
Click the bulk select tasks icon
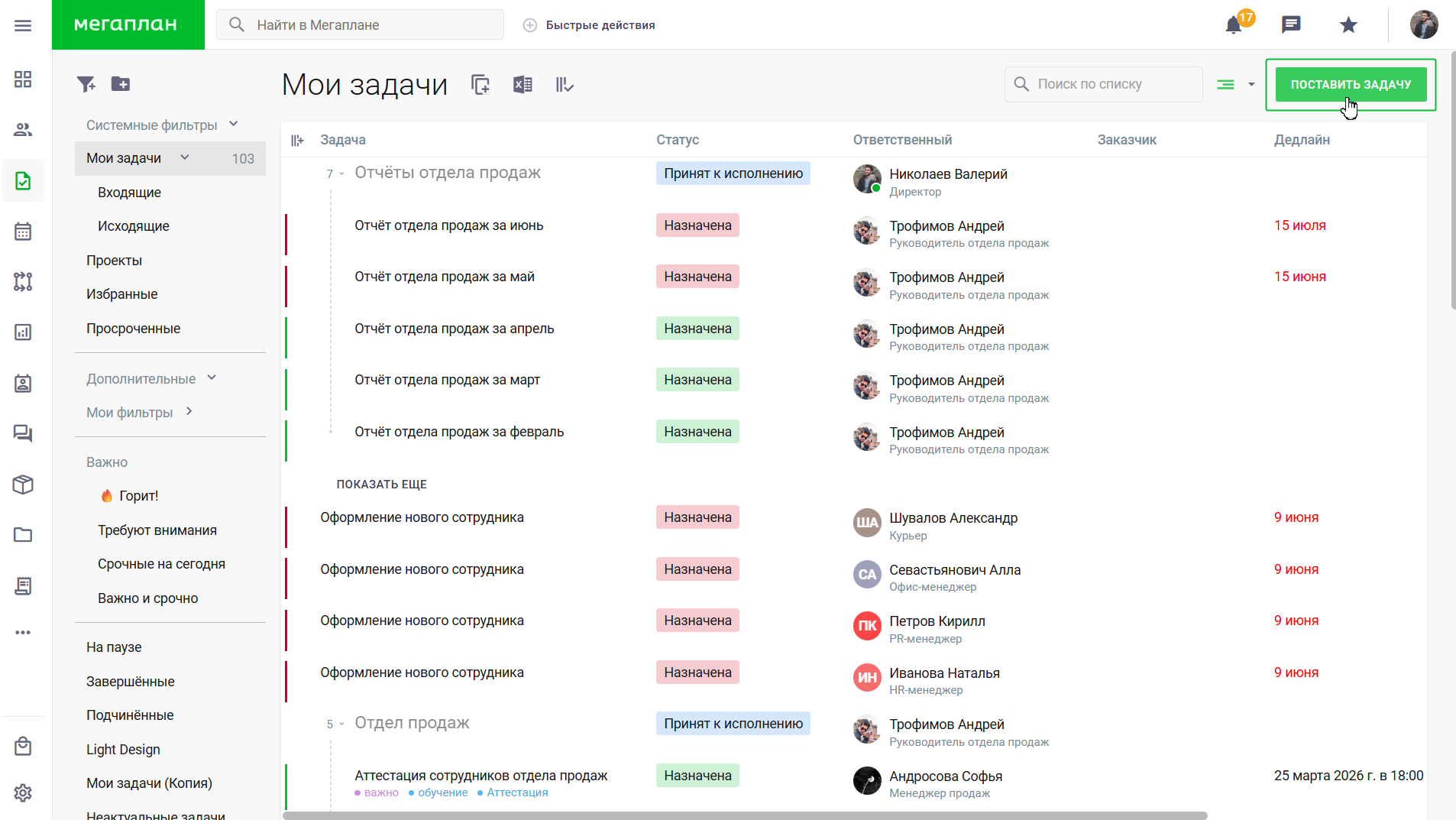(x=565, y=85)
